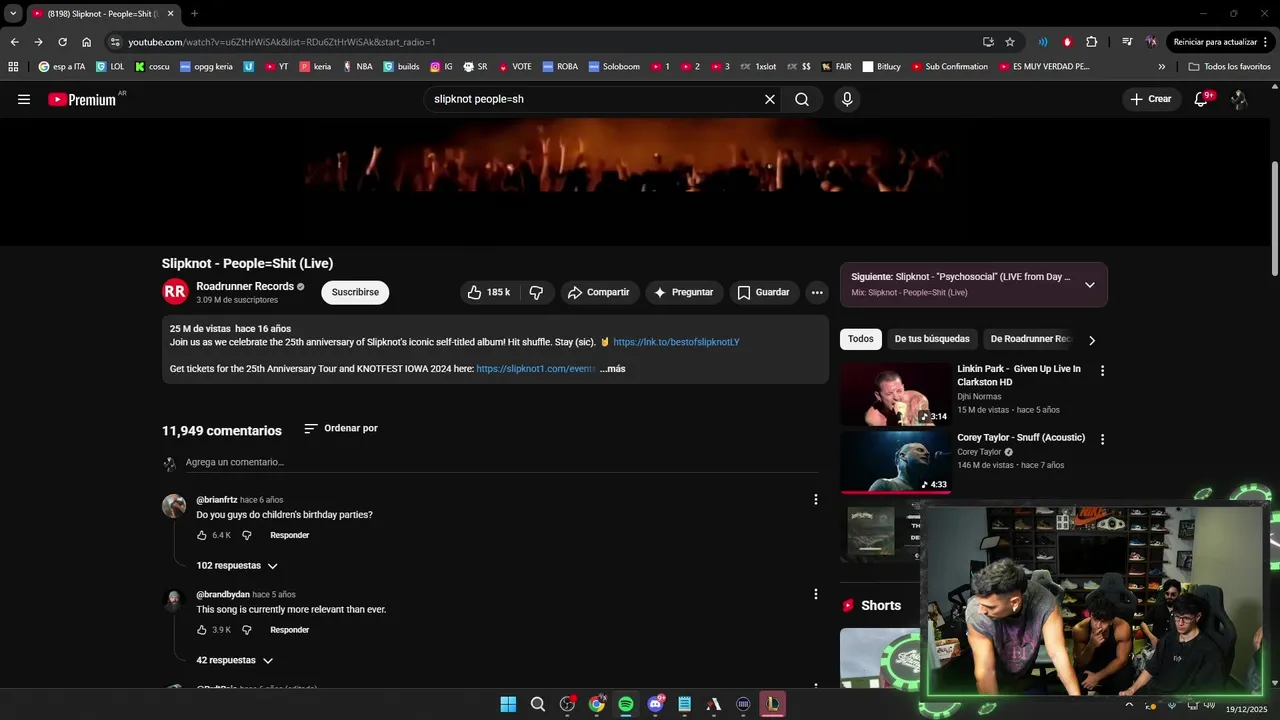Subscribe to Roadrunner Records via Suscribirse

coord(355,292)
